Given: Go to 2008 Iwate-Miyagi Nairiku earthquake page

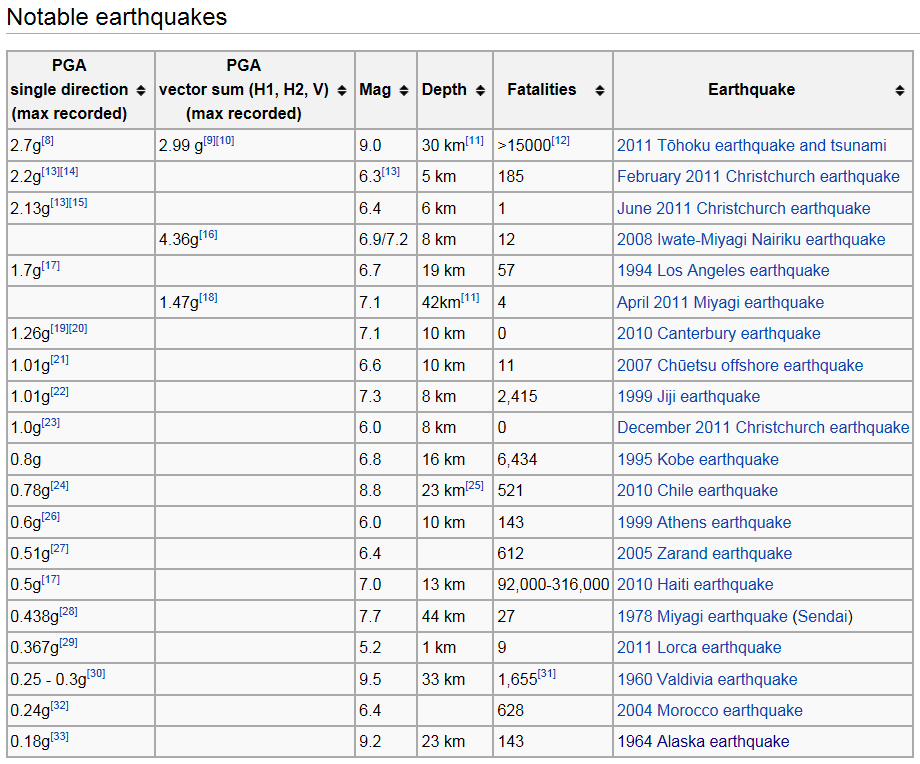Looking at the screenshot, I should [750, 240].
